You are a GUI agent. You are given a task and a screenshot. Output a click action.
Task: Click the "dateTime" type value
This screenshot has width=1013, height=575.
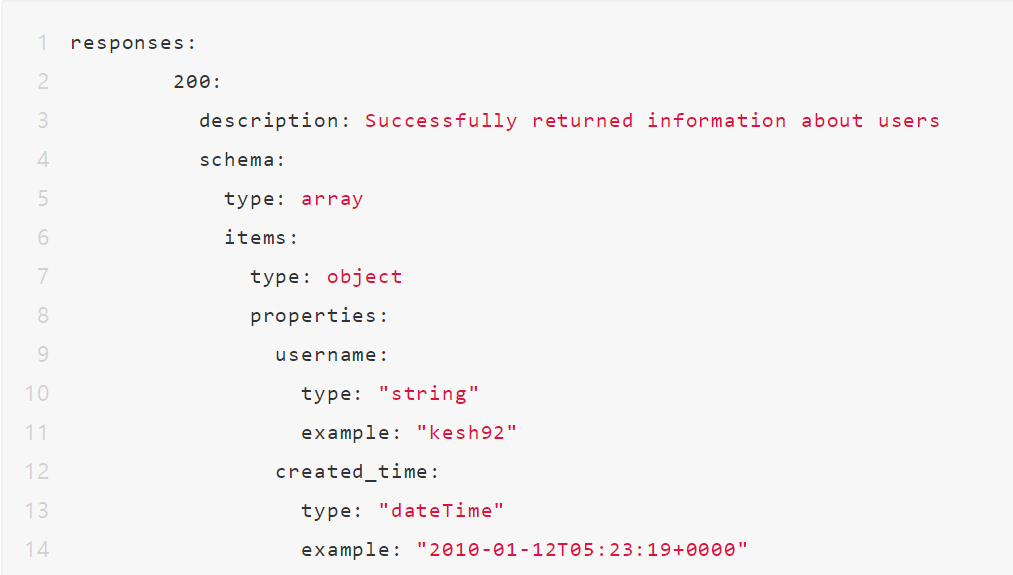pos(441,511)
